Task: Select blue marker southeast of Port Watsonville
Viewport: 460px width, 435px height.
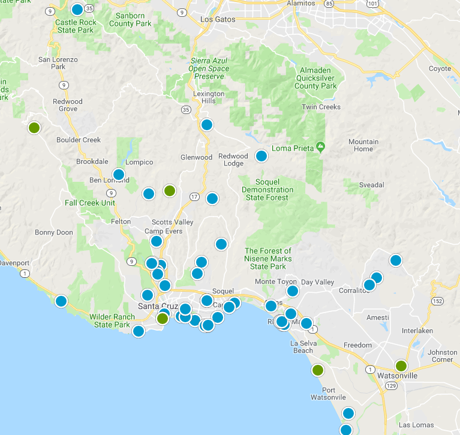Action: 348,413
